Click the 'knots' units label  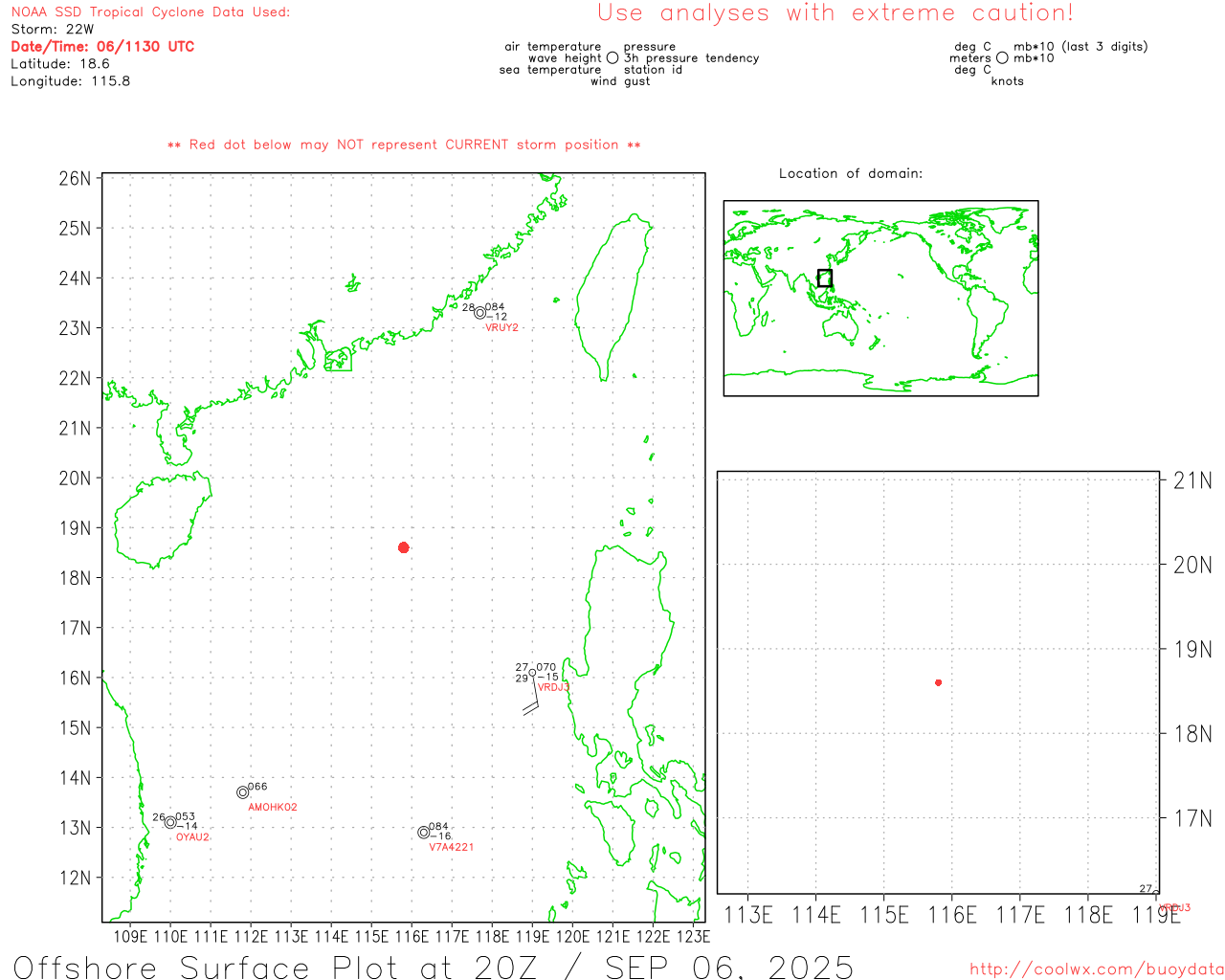[x=1008, y=81]
